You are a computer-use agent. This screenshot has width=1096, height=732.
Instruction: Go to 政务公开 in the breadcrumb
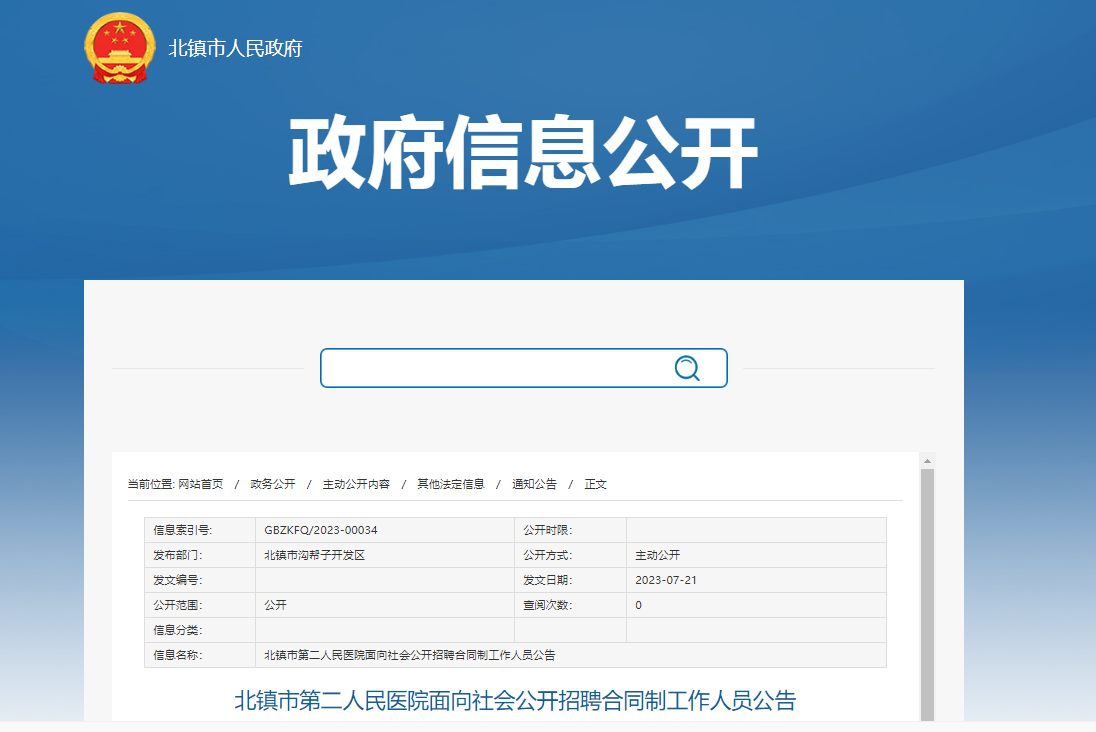point(273,484)
